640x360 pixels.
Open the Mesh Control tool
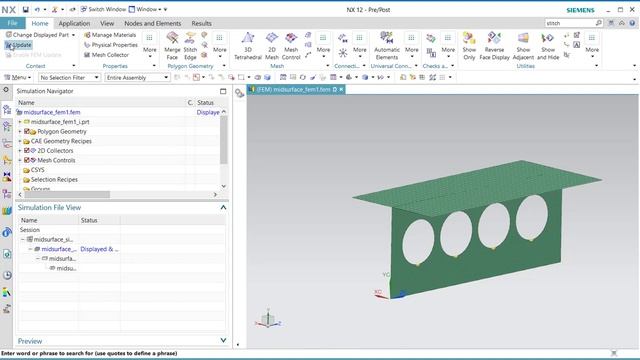pos(291,46)
